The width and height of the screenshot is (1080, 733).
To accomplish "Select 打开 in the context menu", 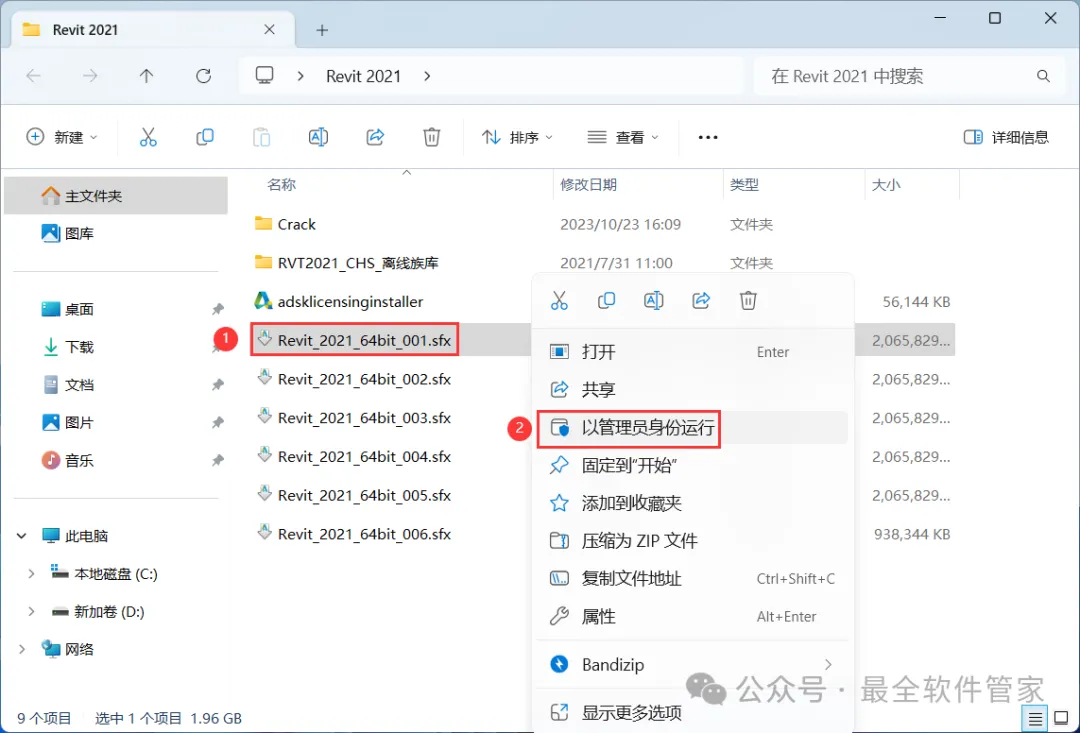I will coord(692,352).
